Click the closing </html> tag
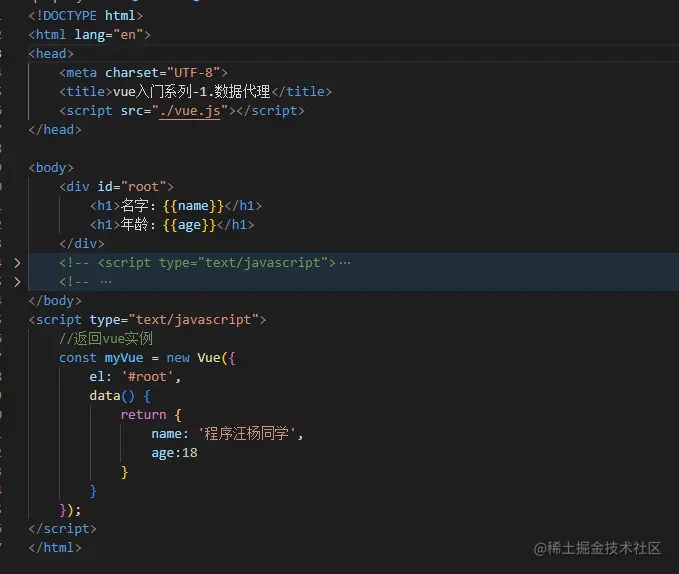This screenshot has height=574, width=679. tap(55, 548)
